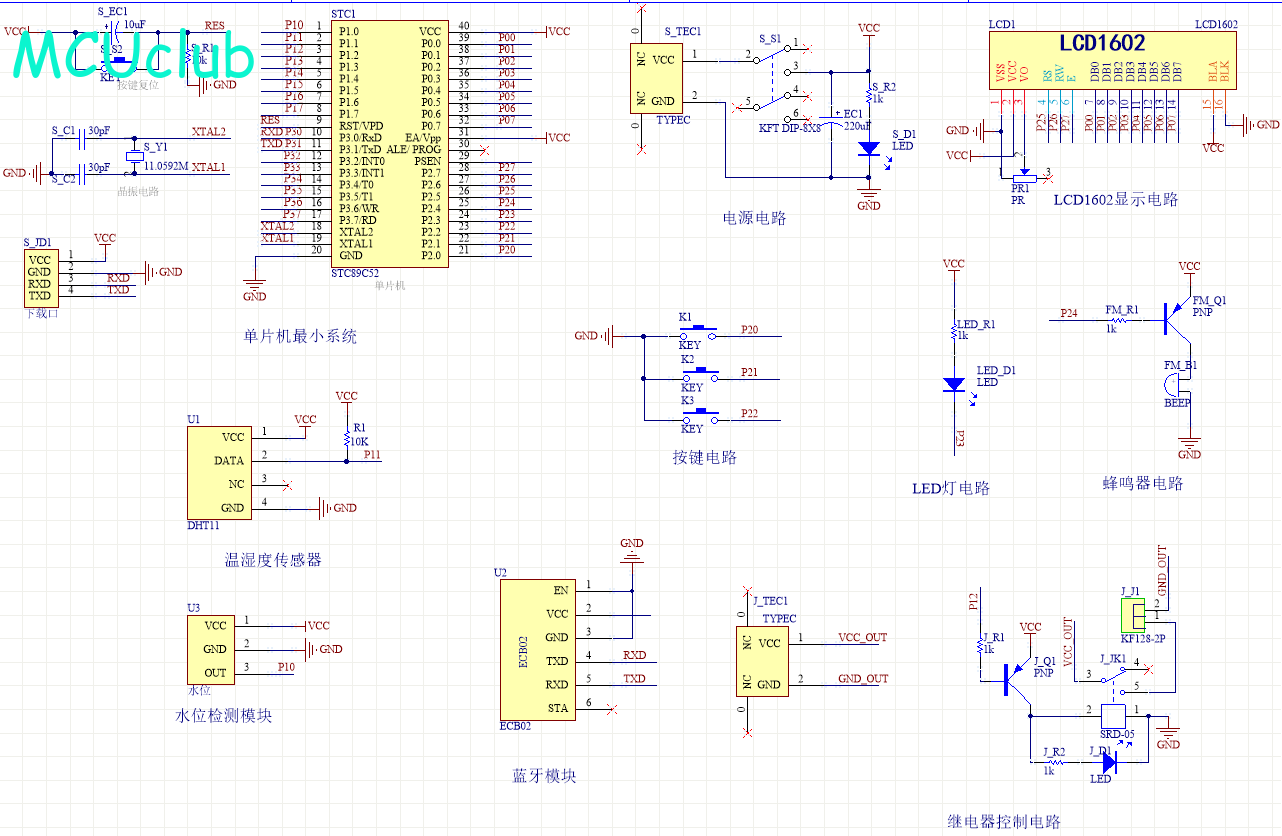Click the 蓝牙模块 caption

(x=544, y=776)
